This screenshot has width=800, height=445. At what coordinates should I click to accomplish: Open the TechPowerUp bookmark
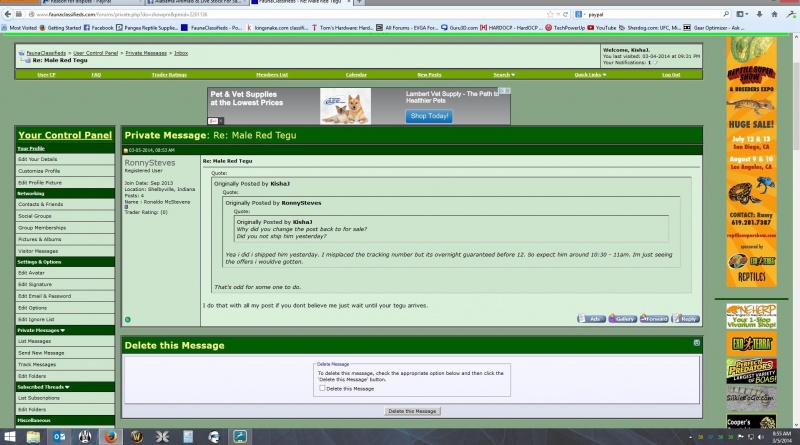565,28
